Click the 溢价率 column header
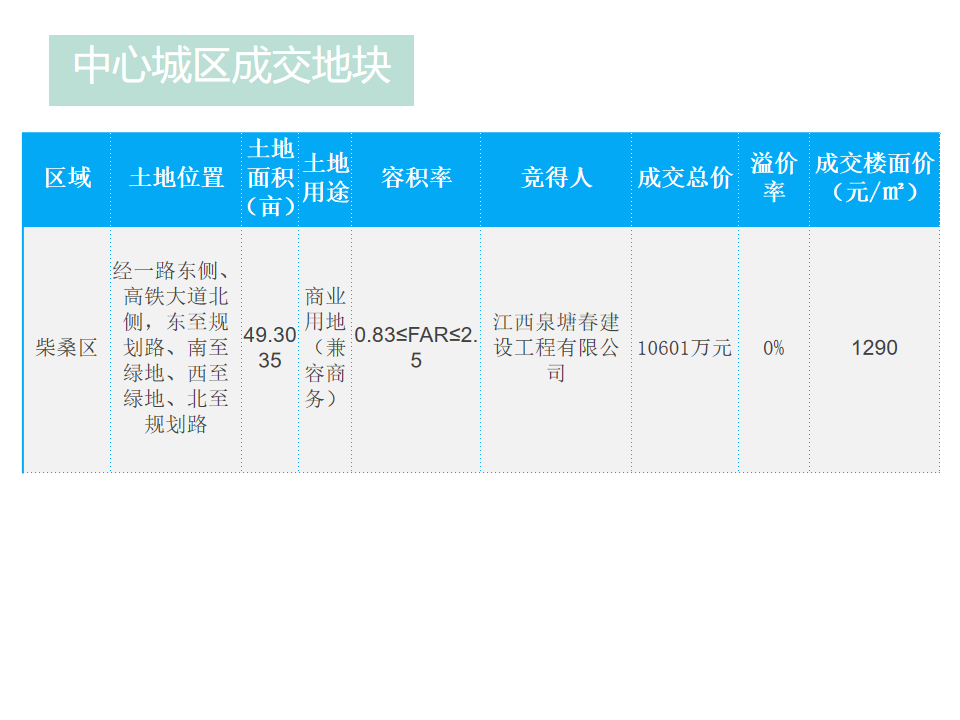 coord(774,179)
